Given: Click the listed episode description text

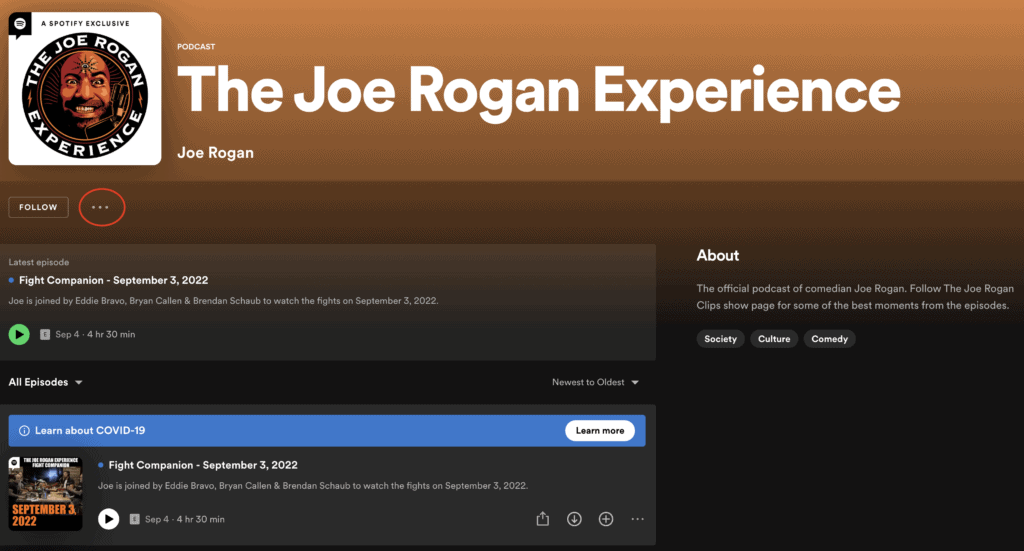Looking at the screenshot, I should (x=313, y=486).
